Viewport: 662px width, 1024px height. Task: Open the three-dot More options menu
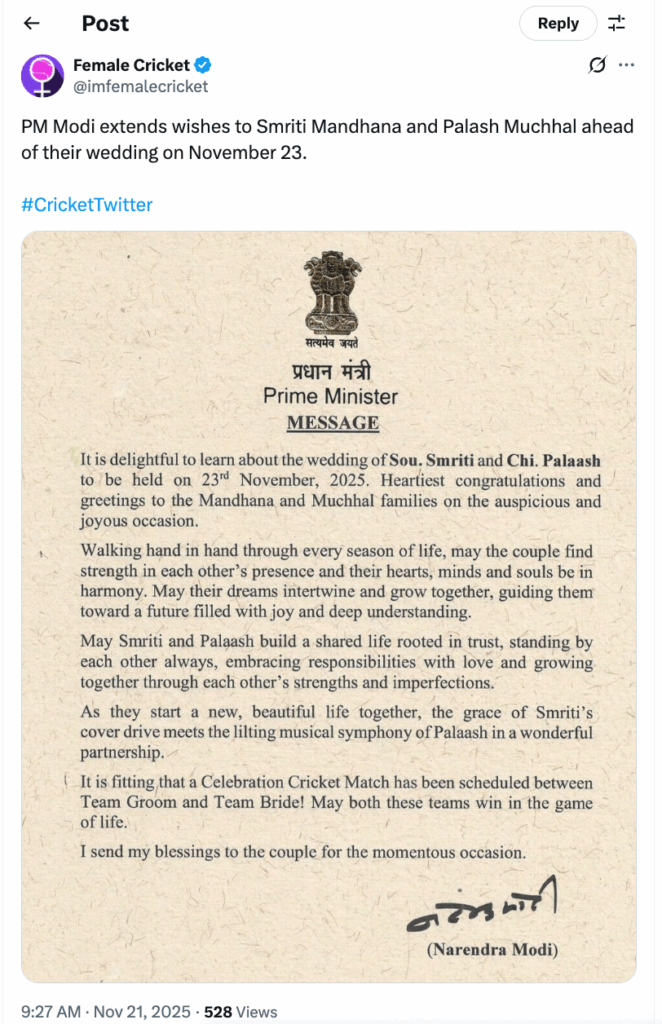[627, 66]
